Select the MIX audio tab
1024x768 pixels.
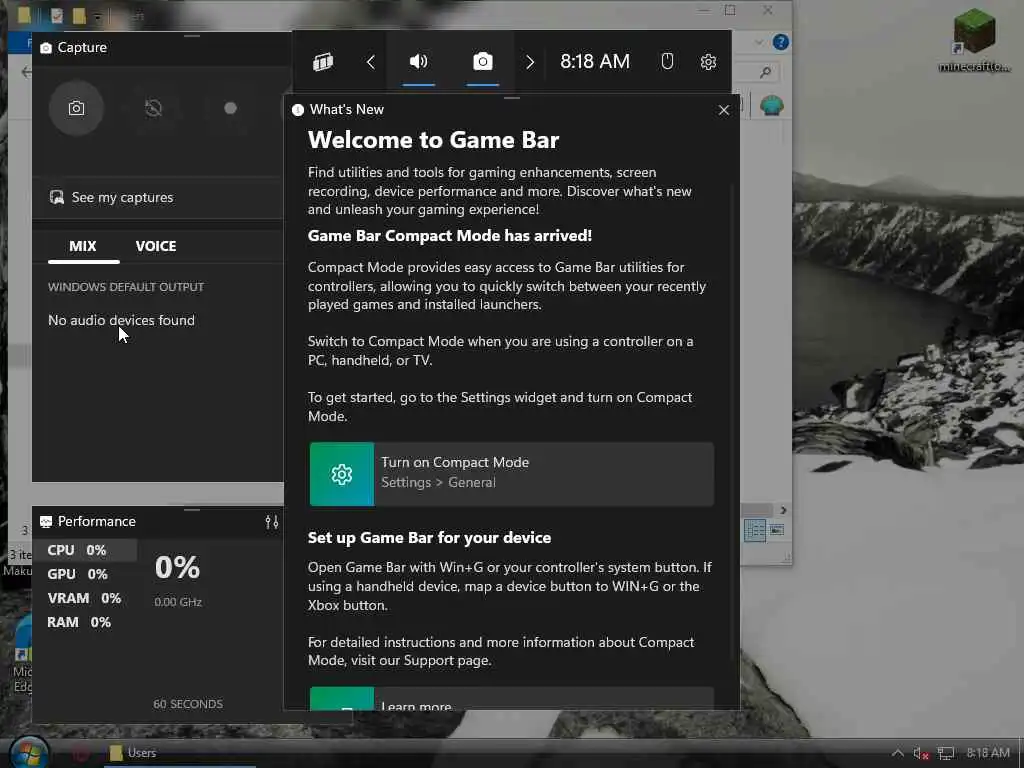click(83, 246)
